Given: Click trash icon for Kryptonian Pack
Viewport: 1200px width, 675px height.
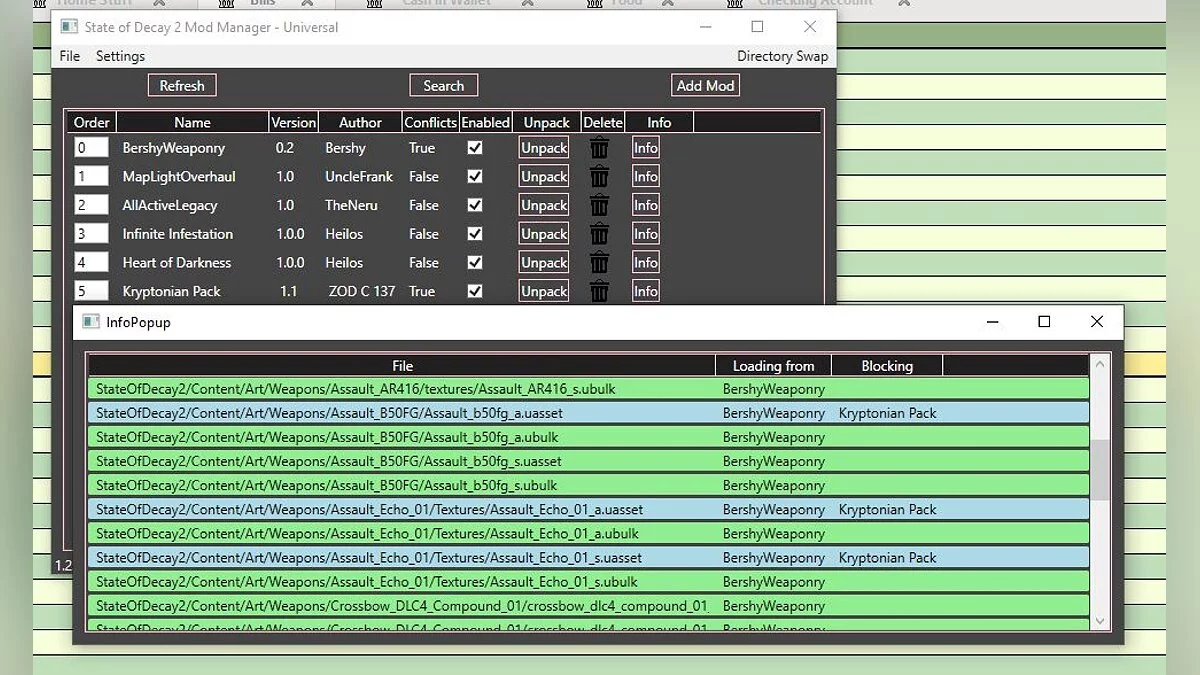Looking at the screenshot, I should [599, 291].
